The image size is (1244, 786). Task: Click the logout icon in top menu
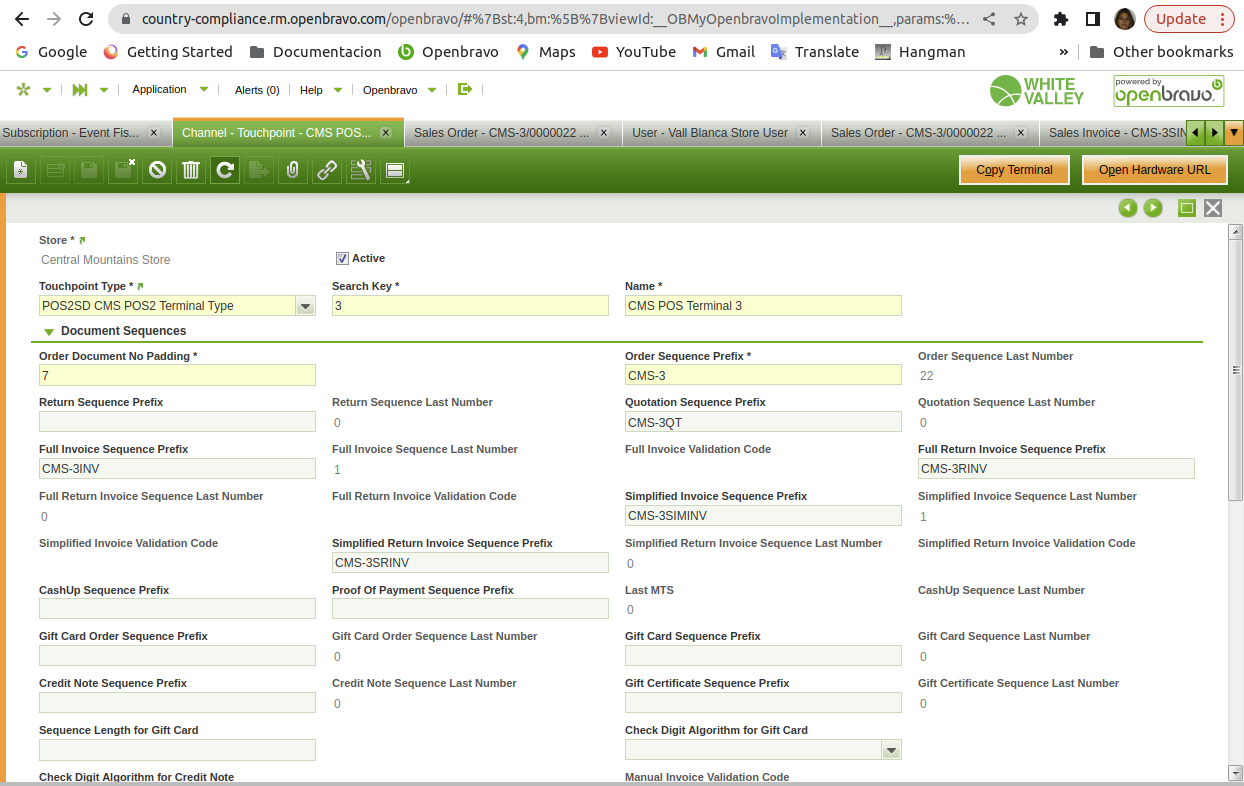[x=464, y=89]
